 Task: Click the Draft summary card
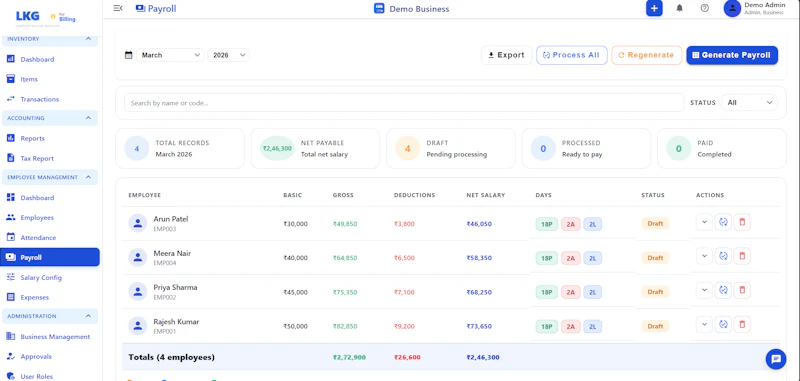tap(451, 148)
